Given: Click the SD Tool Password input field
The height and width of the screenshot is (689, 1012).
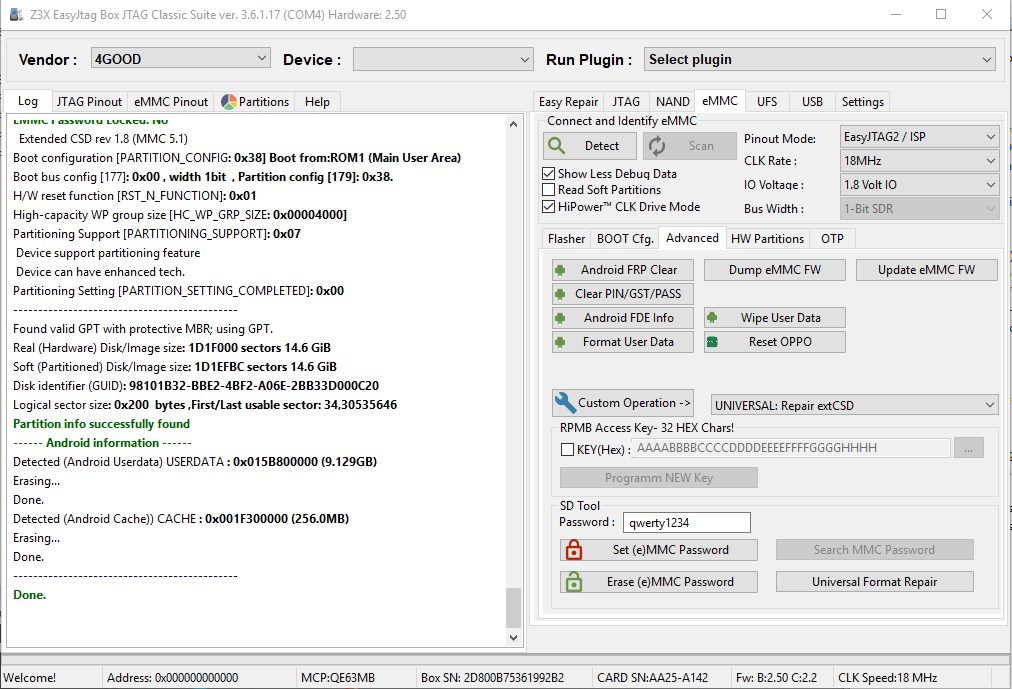Looking at the screenshot, I should point(687,523).
